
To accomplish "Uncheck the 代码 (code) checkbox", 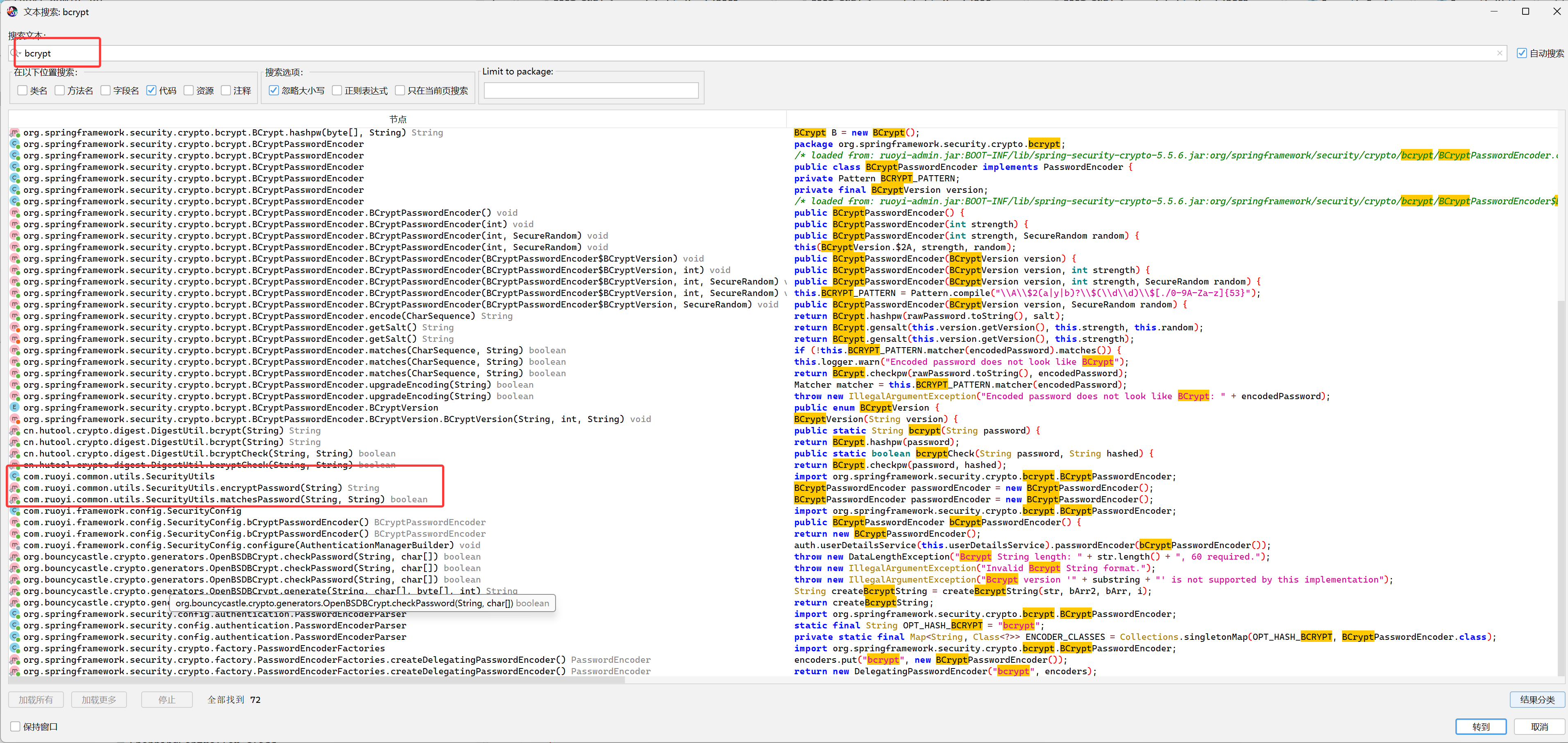I will pyautogui.click(x=151, y=90).
